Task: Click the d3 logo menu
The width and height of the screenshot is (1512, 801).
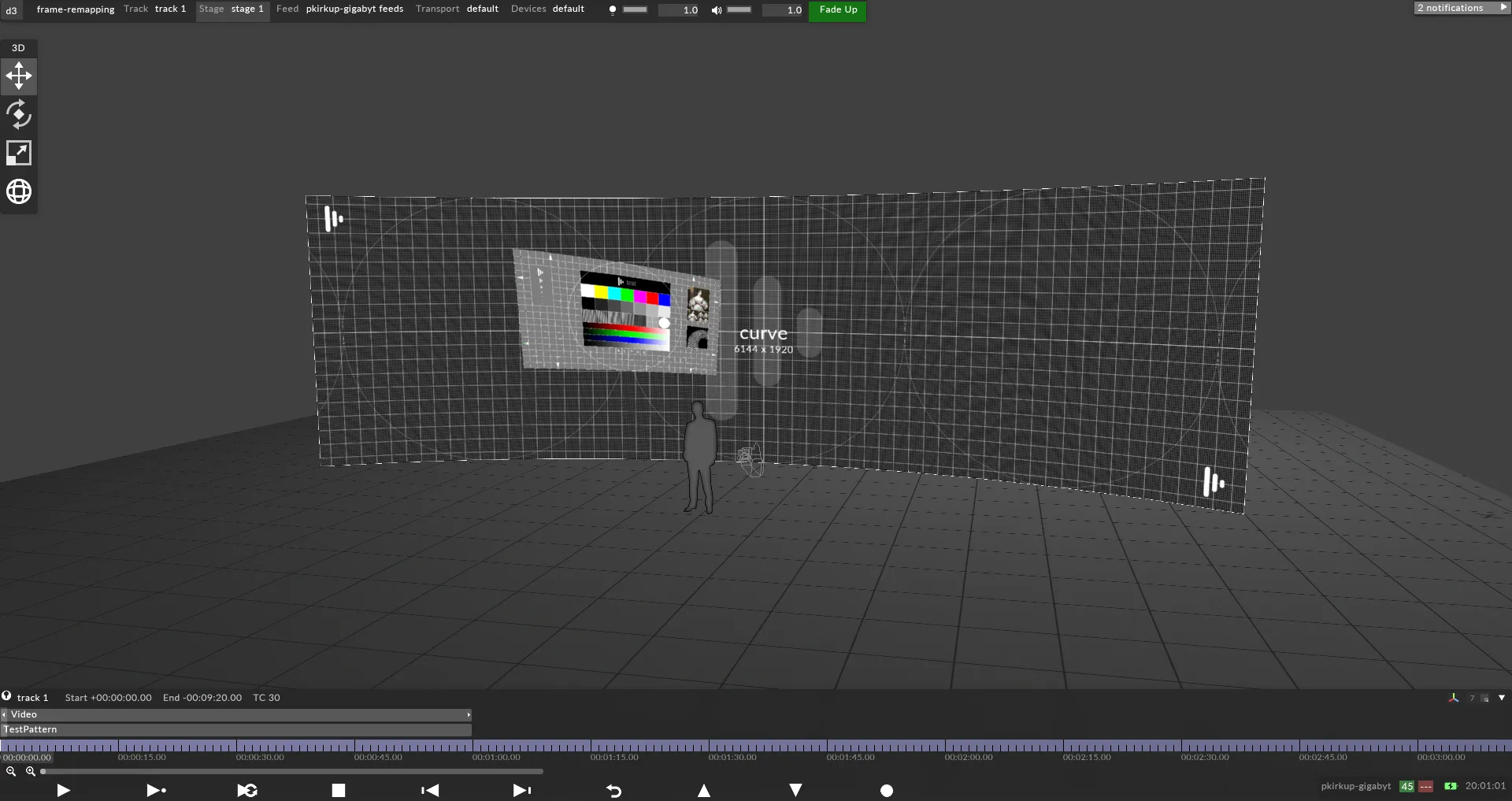Action: coord(11,10)
